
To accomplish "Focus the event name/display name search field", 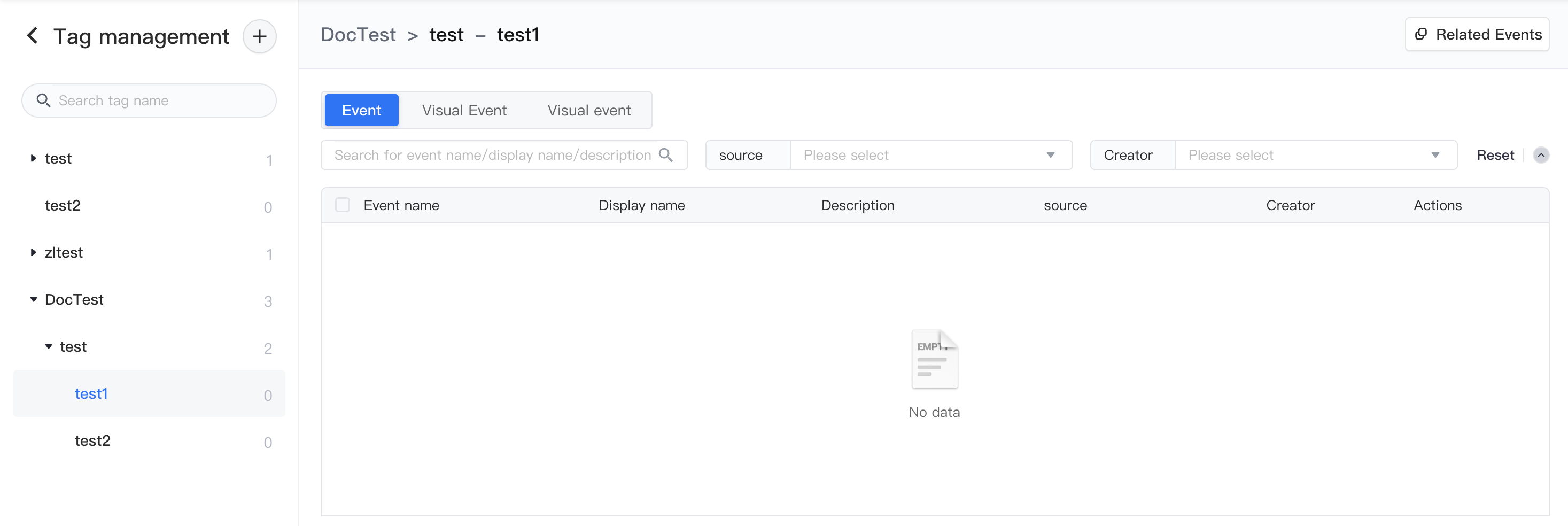I will click(x=504, y=155).
